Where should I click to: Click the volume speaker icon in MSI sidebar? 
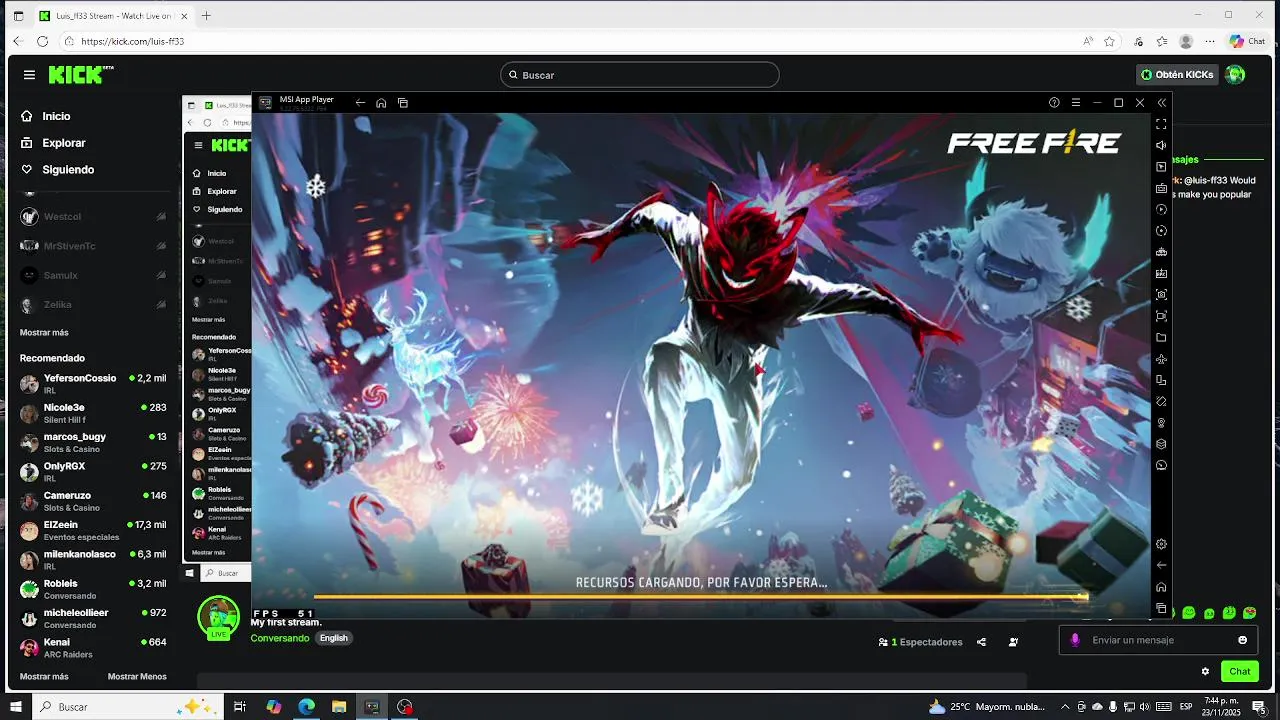point(1161,145)
